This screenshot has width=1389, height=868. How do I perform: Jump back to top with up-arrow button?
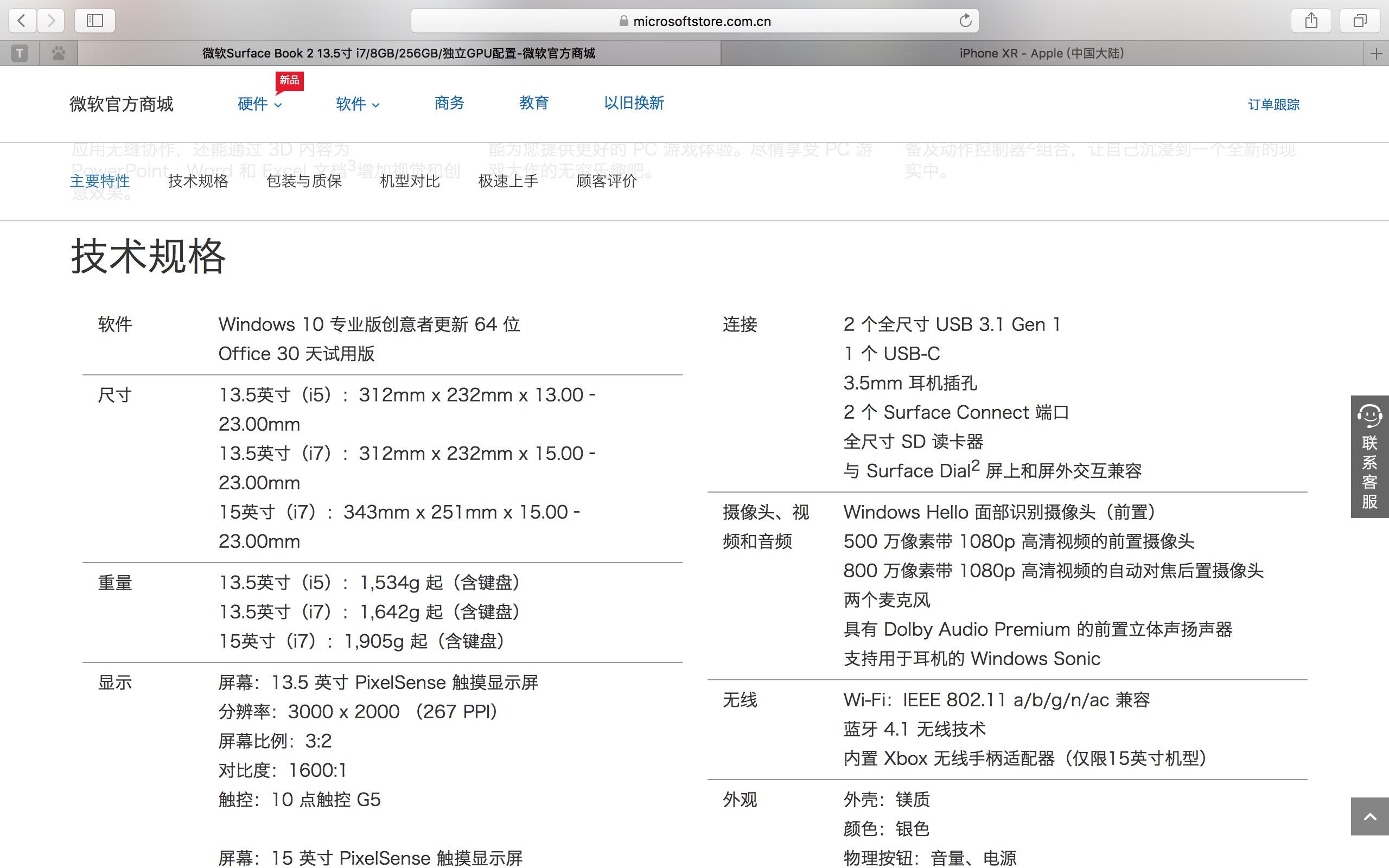pos(1369,816)
